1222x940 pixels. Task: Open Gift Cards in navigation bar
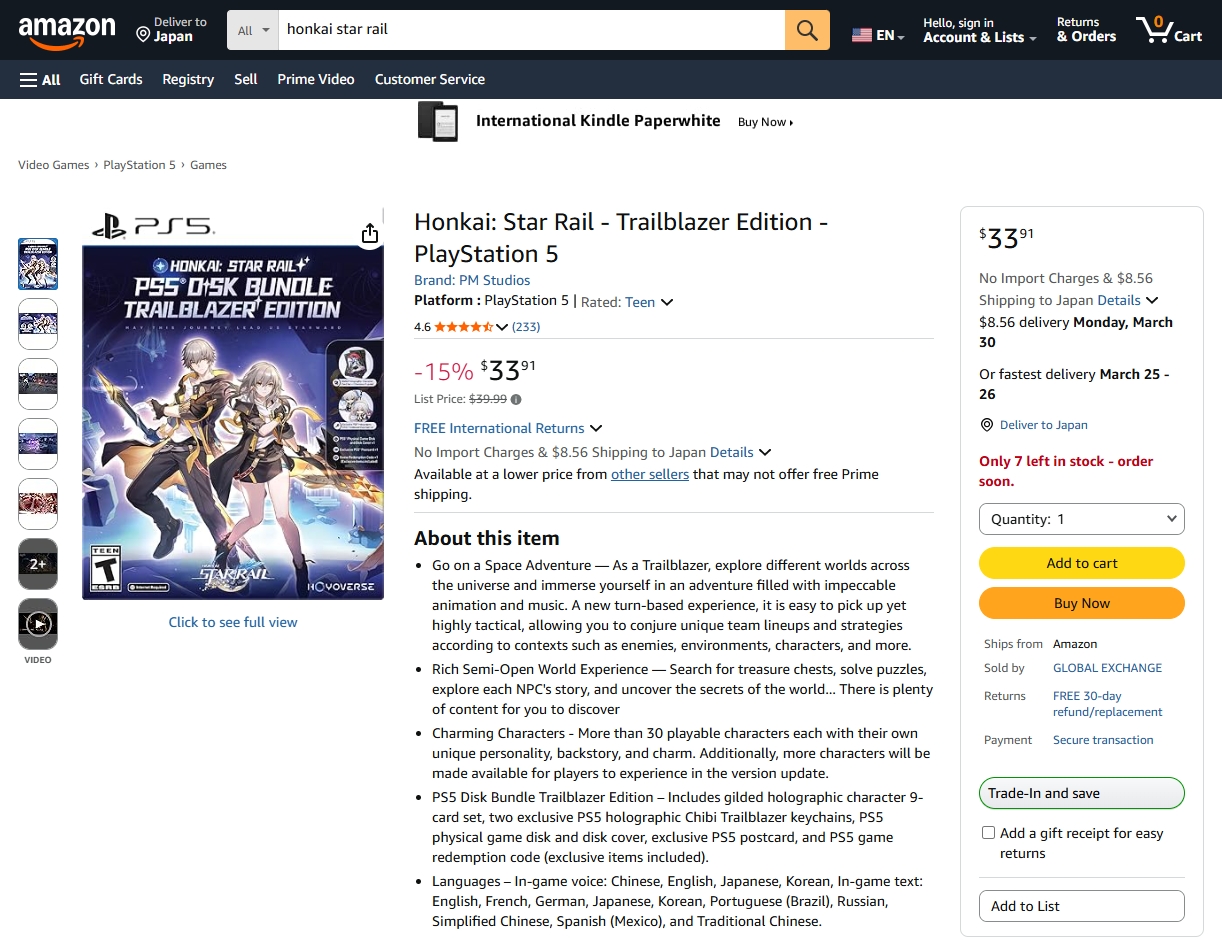tap(111, 80)
